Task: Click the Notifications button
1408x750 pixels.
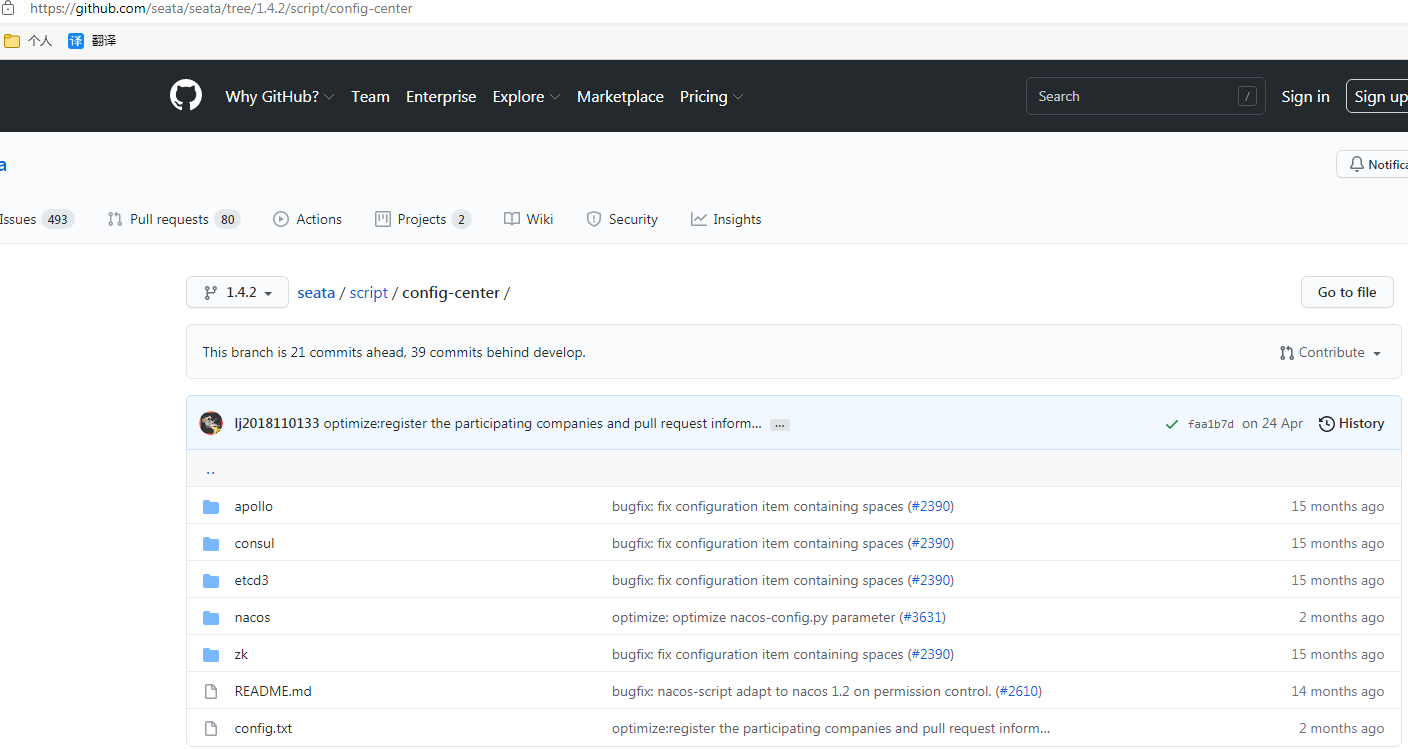Action: pos(1372,164)
